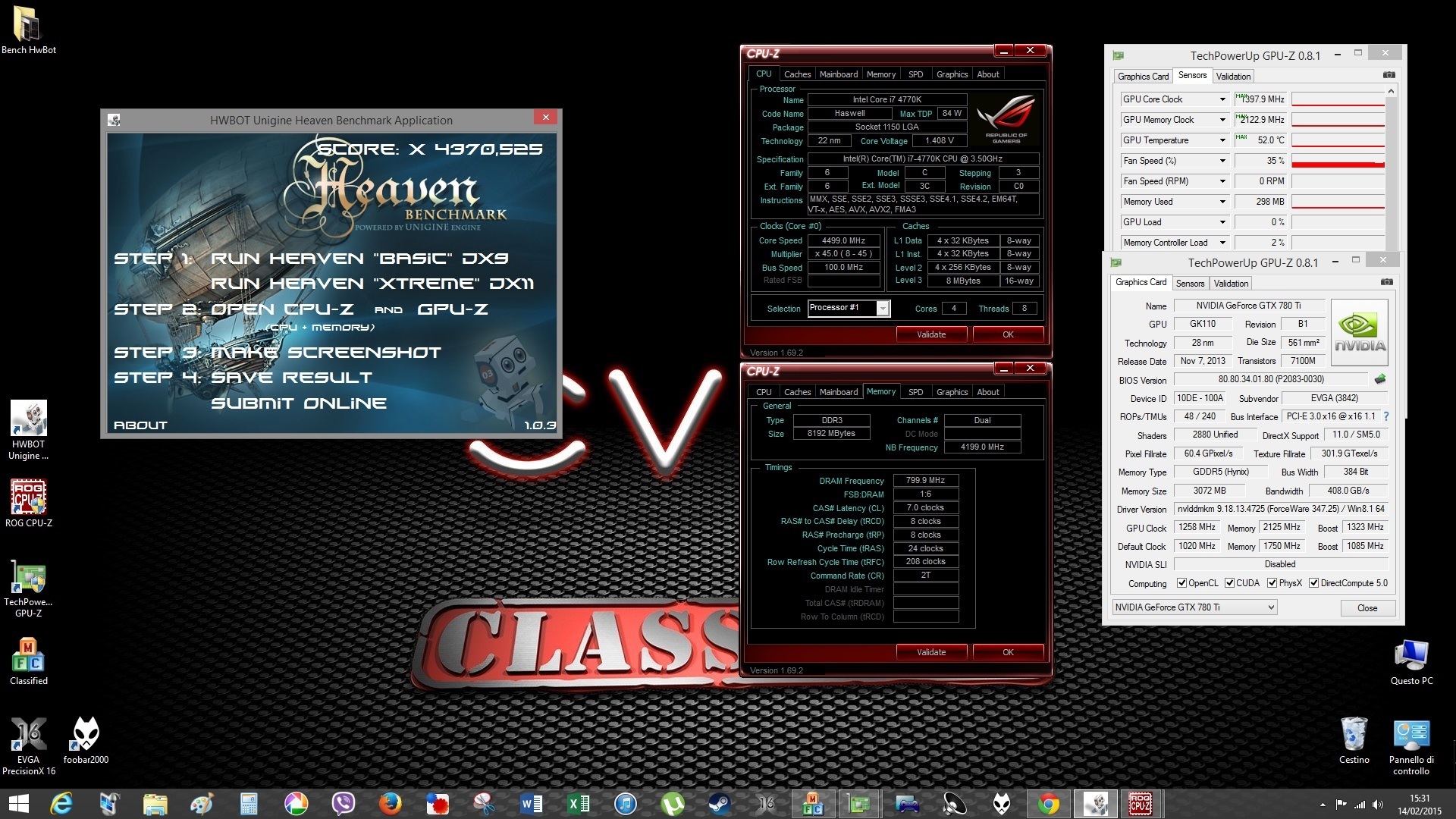Image resolution: width=1456 pixels, height=819 pixels.
Task: Open the GPU Temperature sensor dropdown
Action: pos(1222,140)
